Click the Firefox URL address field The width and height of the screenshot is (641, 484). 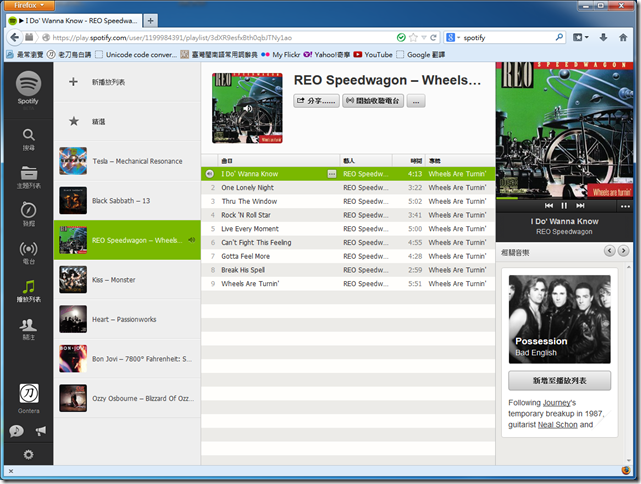[221, 38]
